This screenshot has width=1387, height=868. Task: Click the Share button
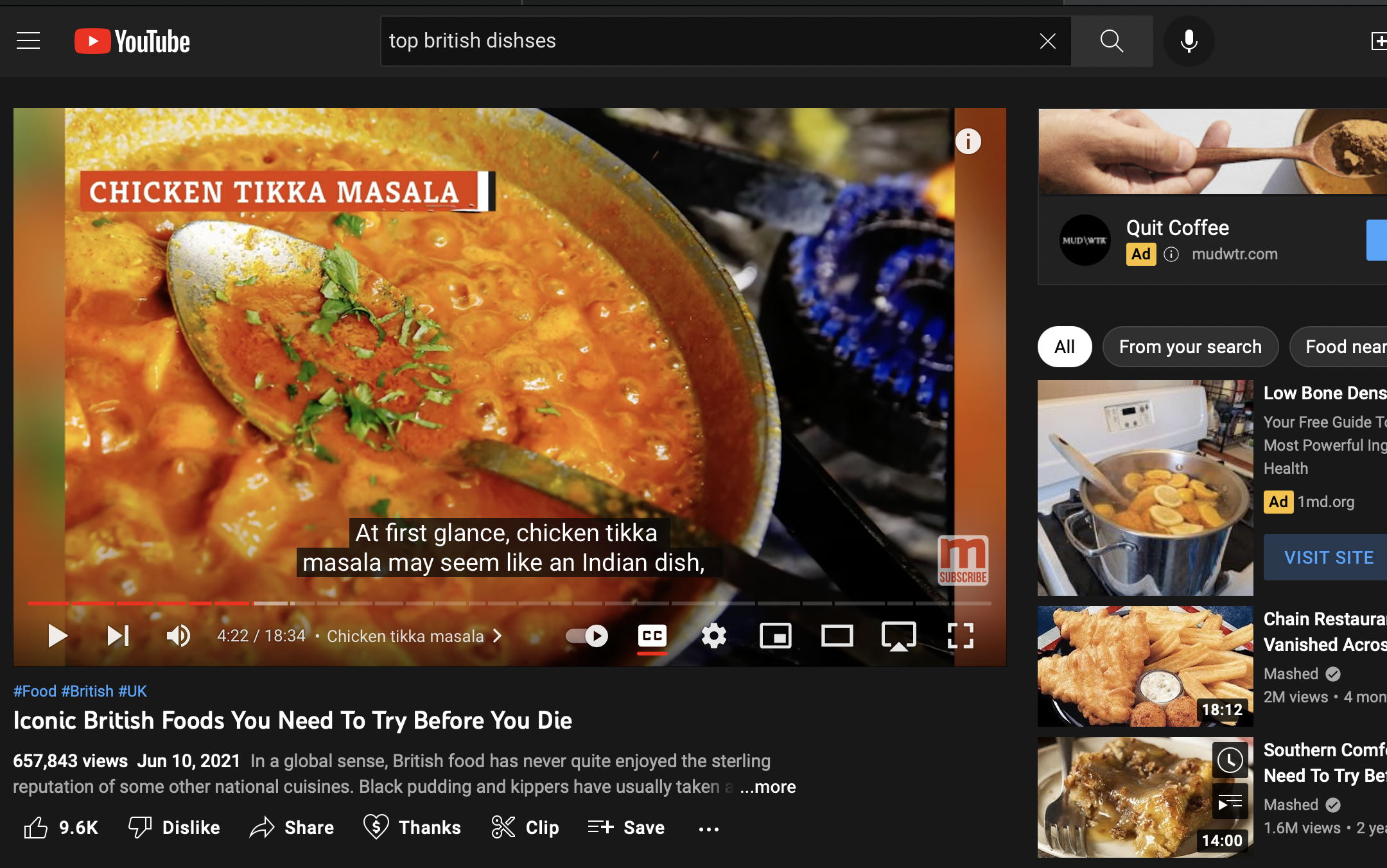292,828
